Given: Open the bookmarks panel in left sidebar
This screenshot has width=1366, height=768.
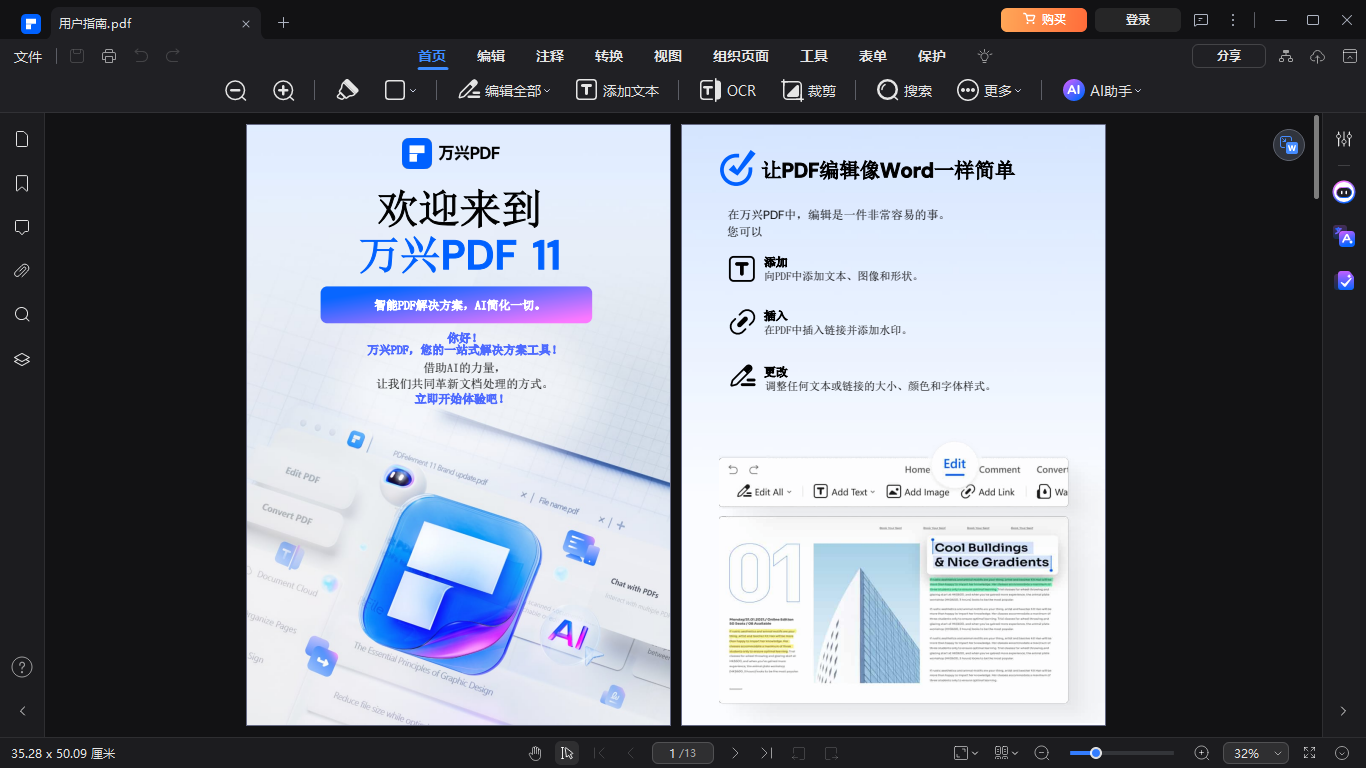Looking at the screenshot, I should pyautogui.click(x=22, y=183).
